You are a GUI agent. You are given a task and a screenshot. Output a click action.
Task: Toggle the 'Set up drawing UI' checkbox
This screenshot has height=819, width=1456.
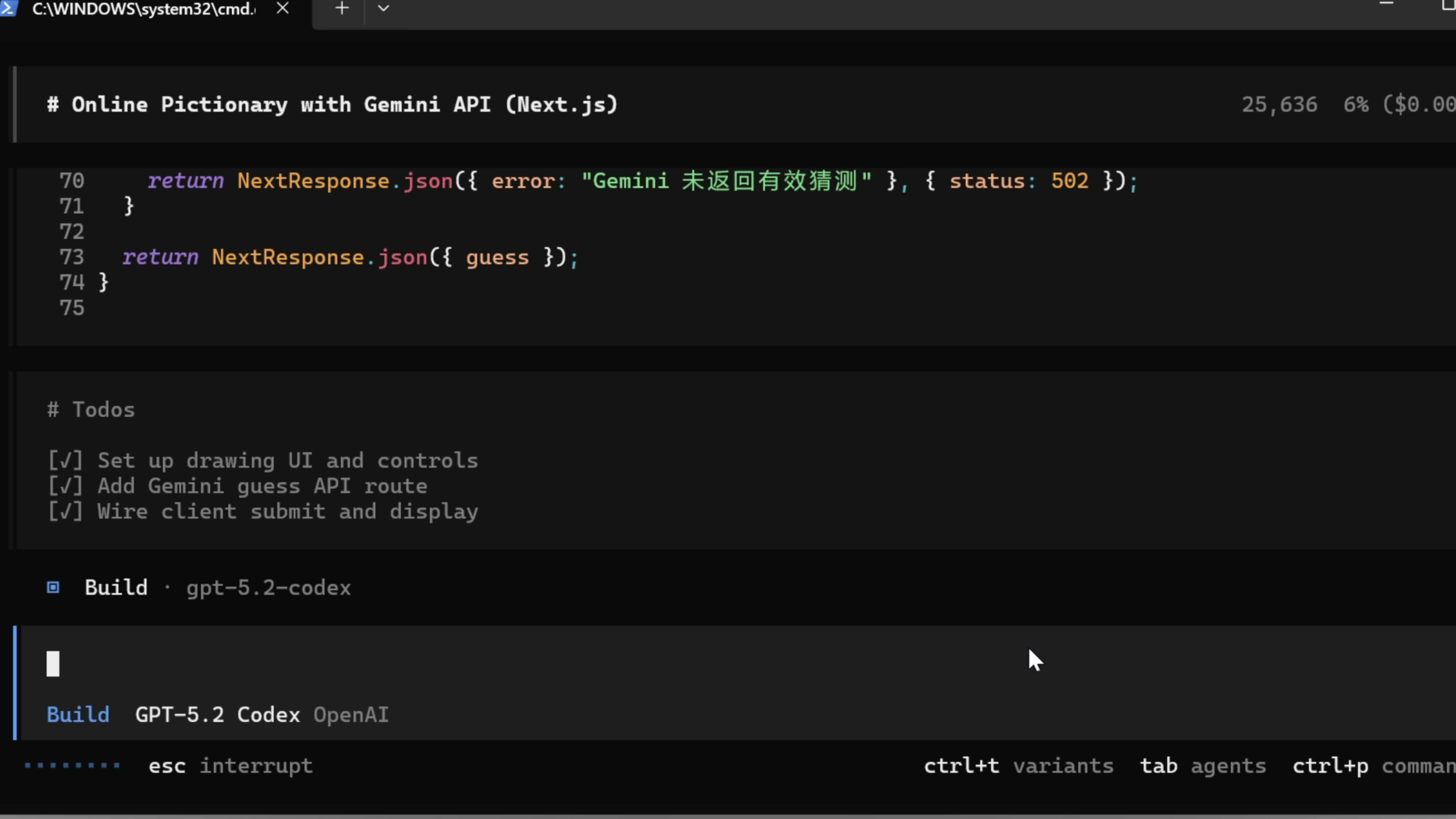[x=65, y=461]
